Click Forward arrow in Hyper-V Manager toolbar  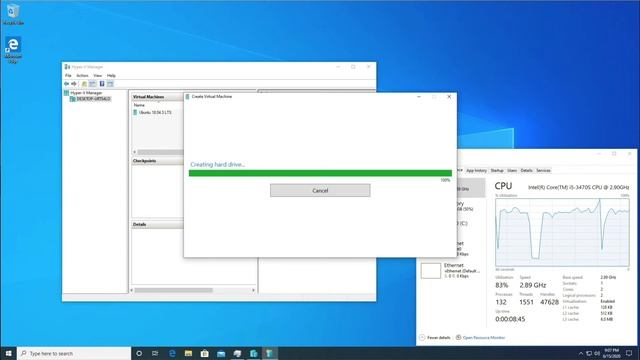(x=74, y=84)
